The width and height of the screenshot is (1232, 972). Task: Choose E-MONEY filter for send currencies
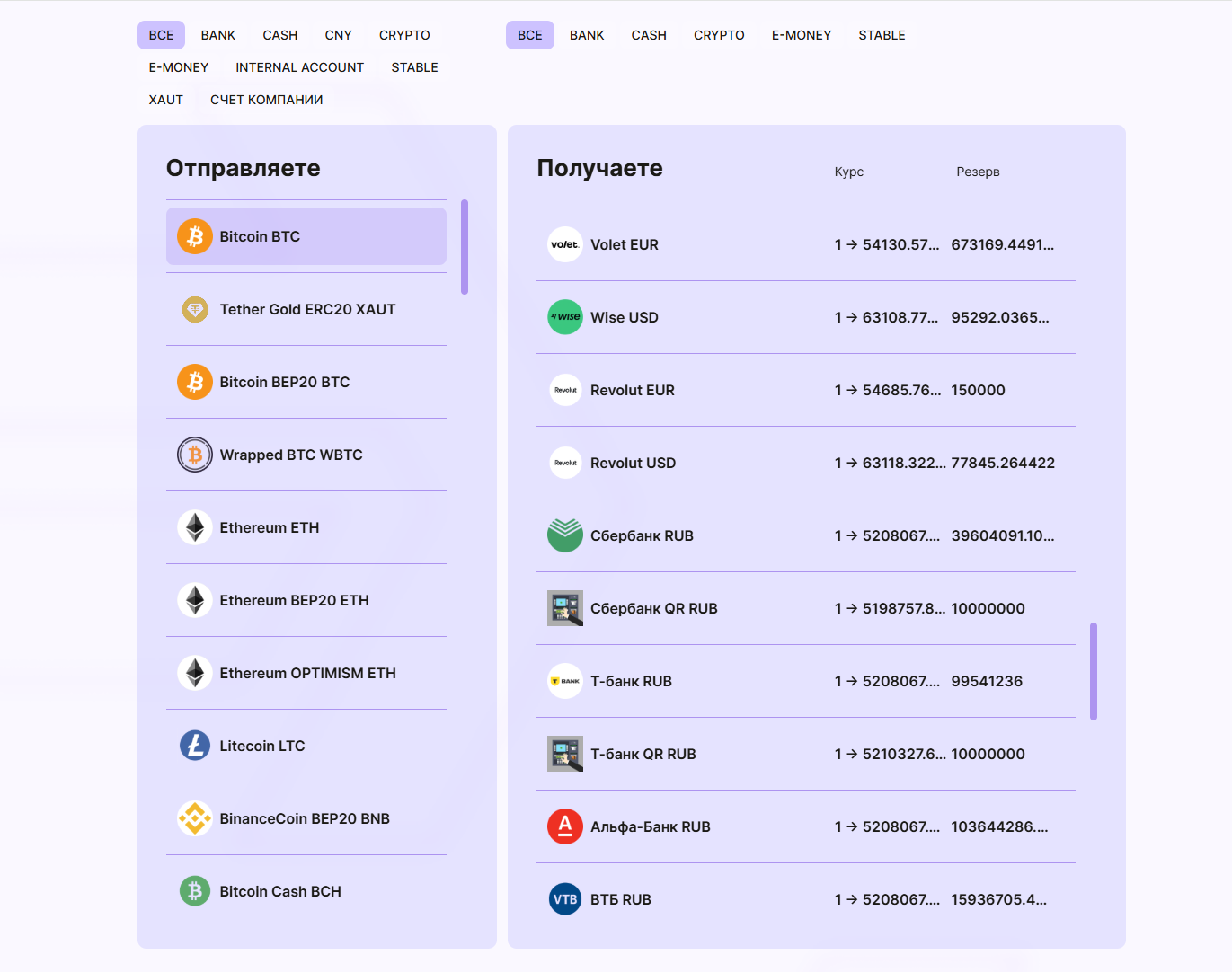(179, 67)
